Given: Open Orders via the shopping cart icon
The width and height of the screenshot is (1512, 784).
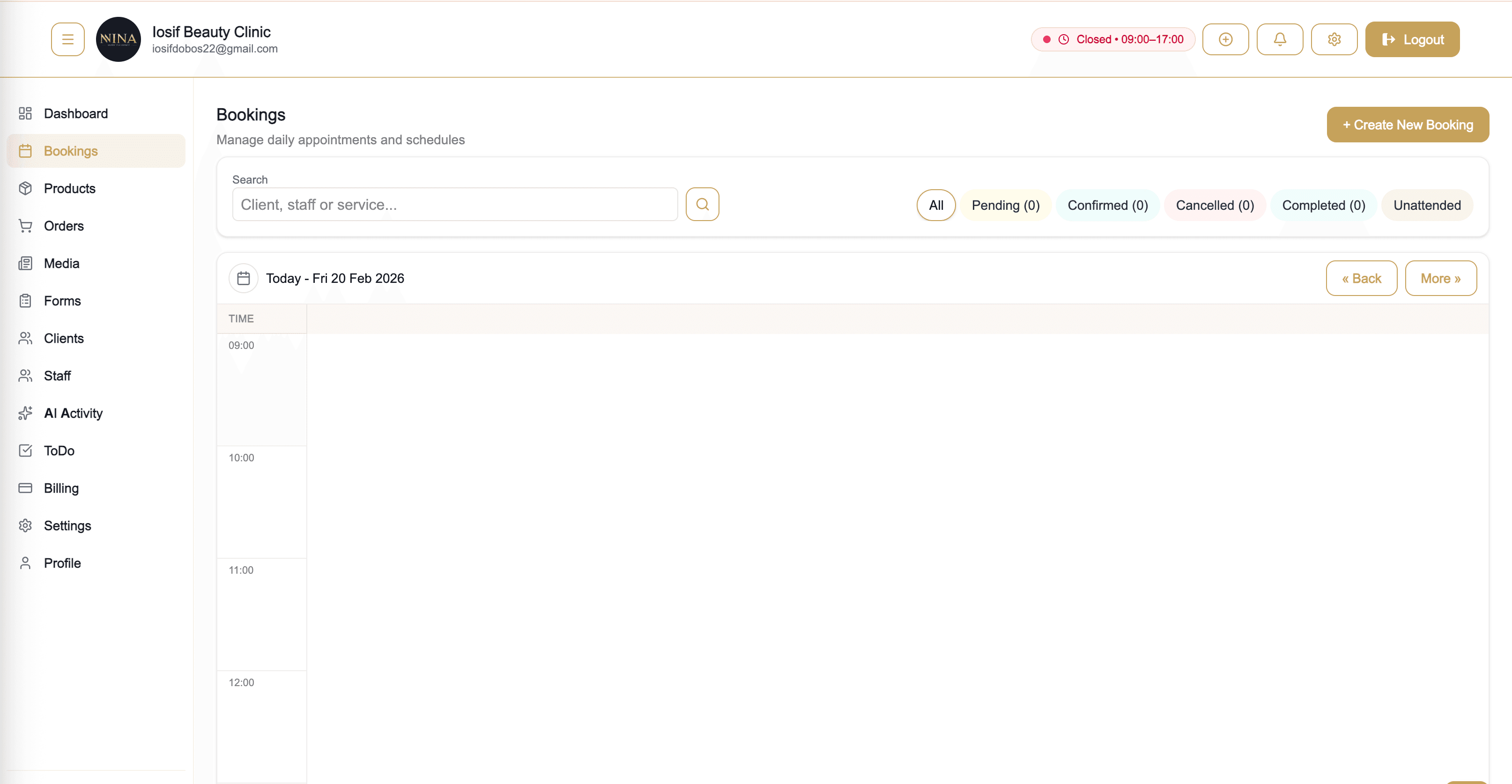Looking at the screenshot, I should pyautogui.click(x=26, y=226).
